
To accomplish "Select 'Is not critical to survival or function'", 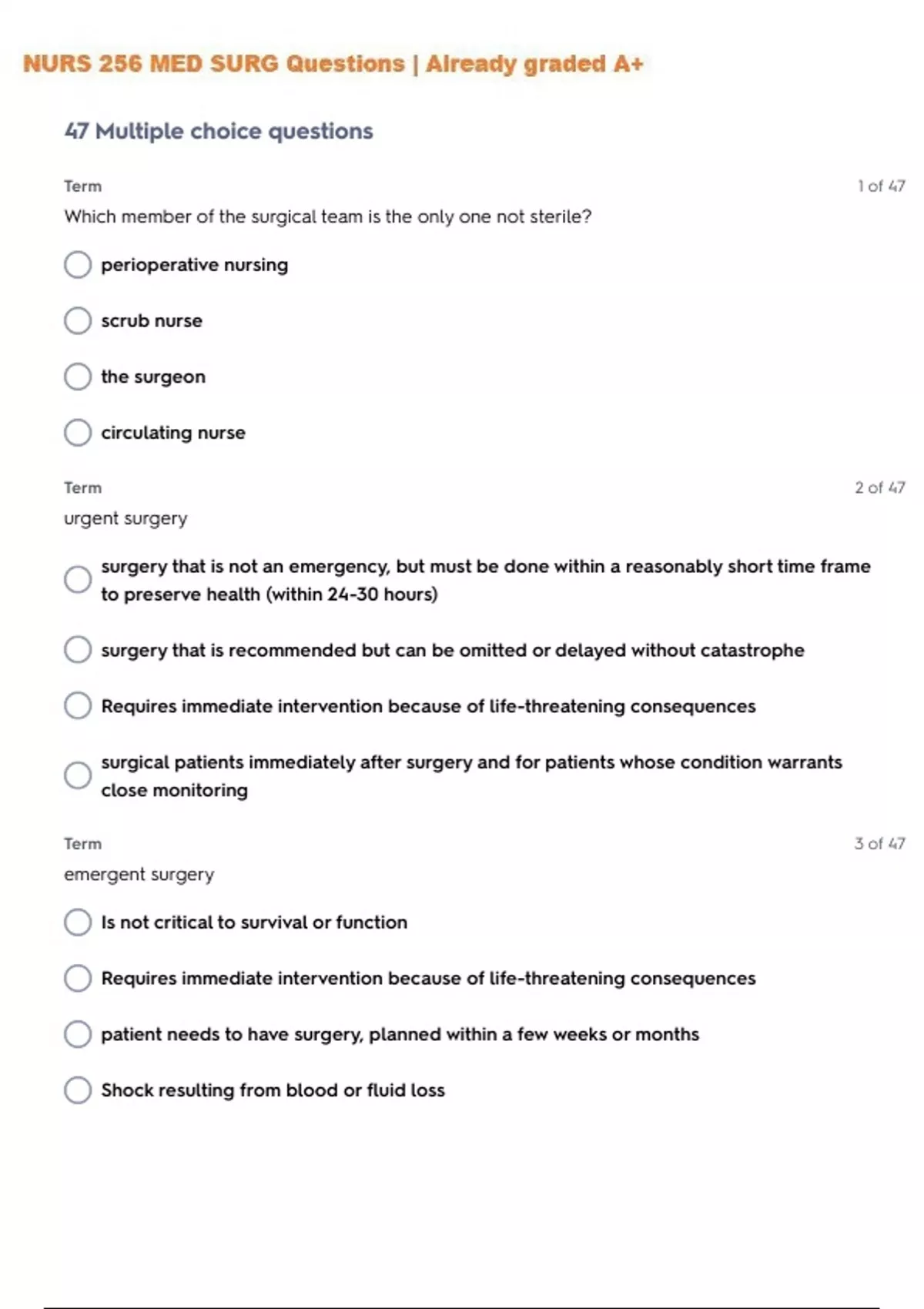I will point(78,922).
